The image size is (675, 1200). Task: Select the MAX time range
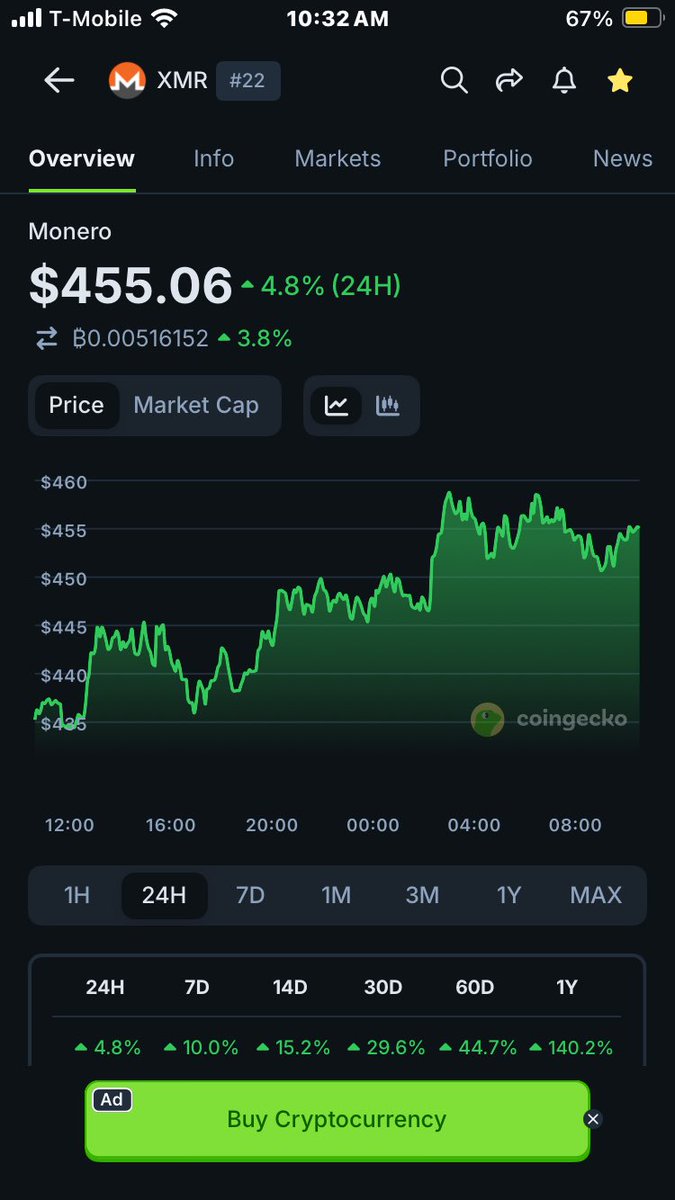[596, 895]
